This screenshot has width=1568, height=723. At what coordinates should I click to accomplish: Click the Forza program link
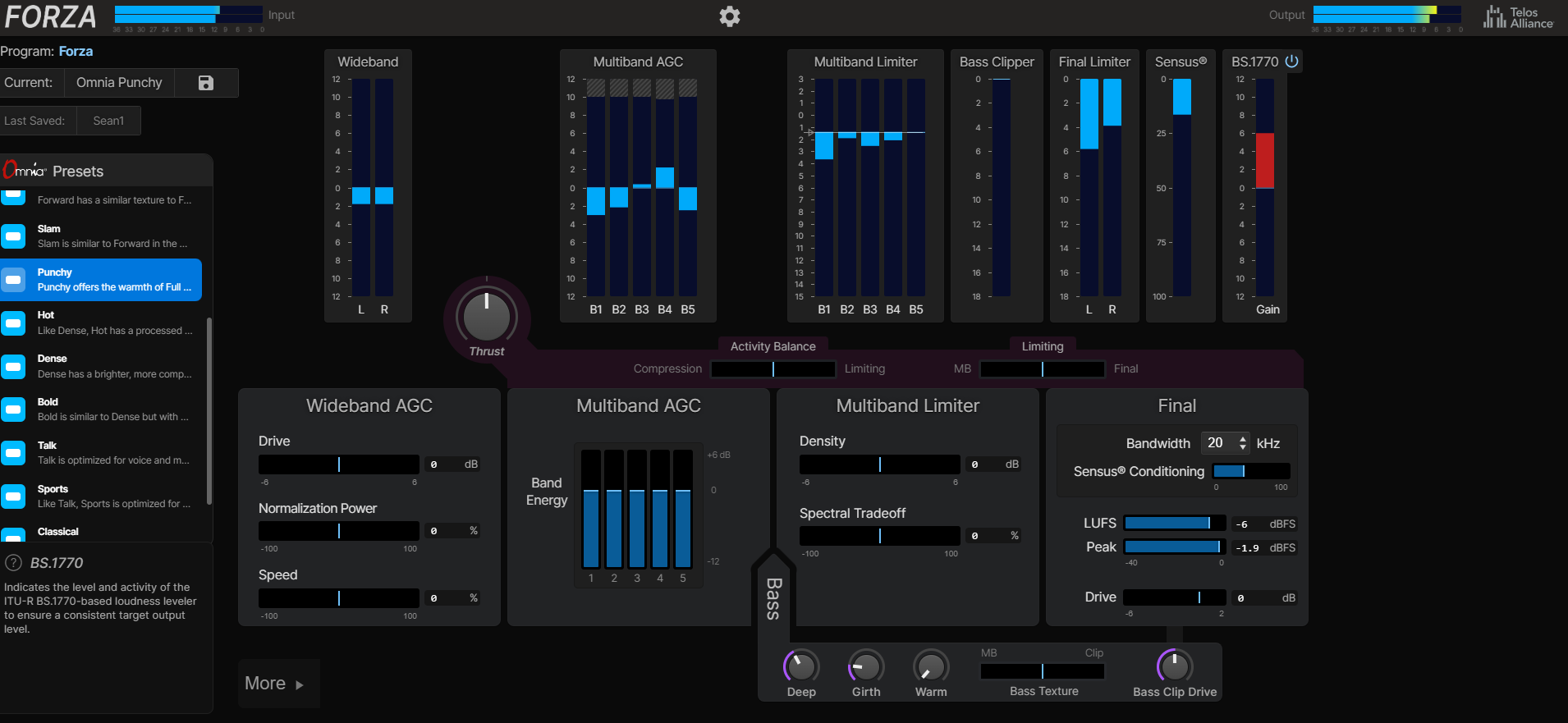point(76,52)
